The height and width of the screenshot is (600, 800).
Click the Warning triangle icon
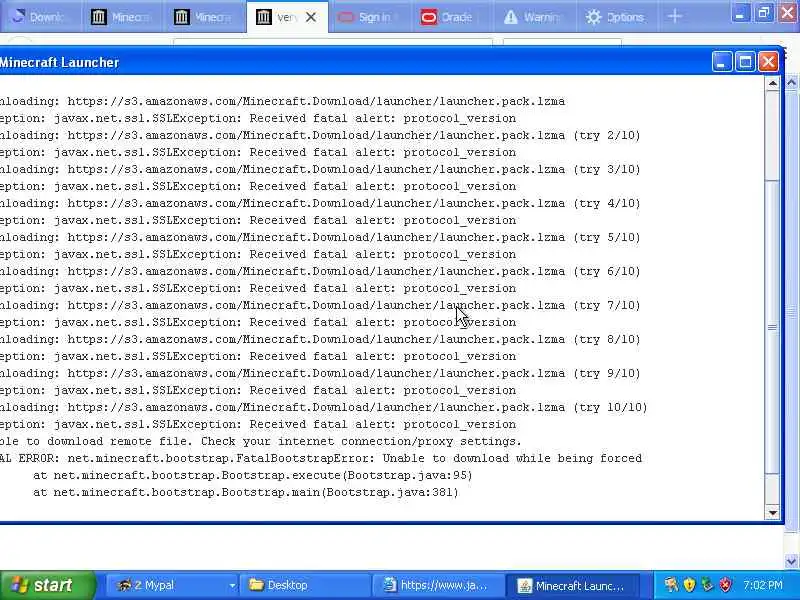510,17
